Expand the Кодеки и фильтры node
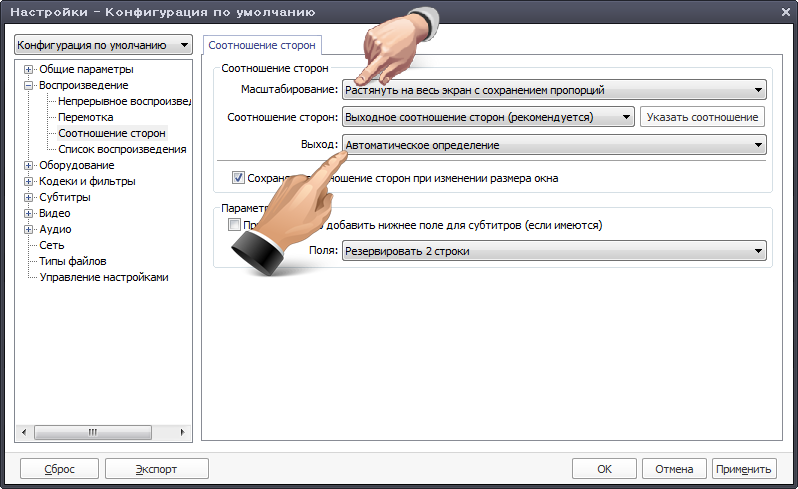This screenshot has height=489, width=798. point(29,181)
